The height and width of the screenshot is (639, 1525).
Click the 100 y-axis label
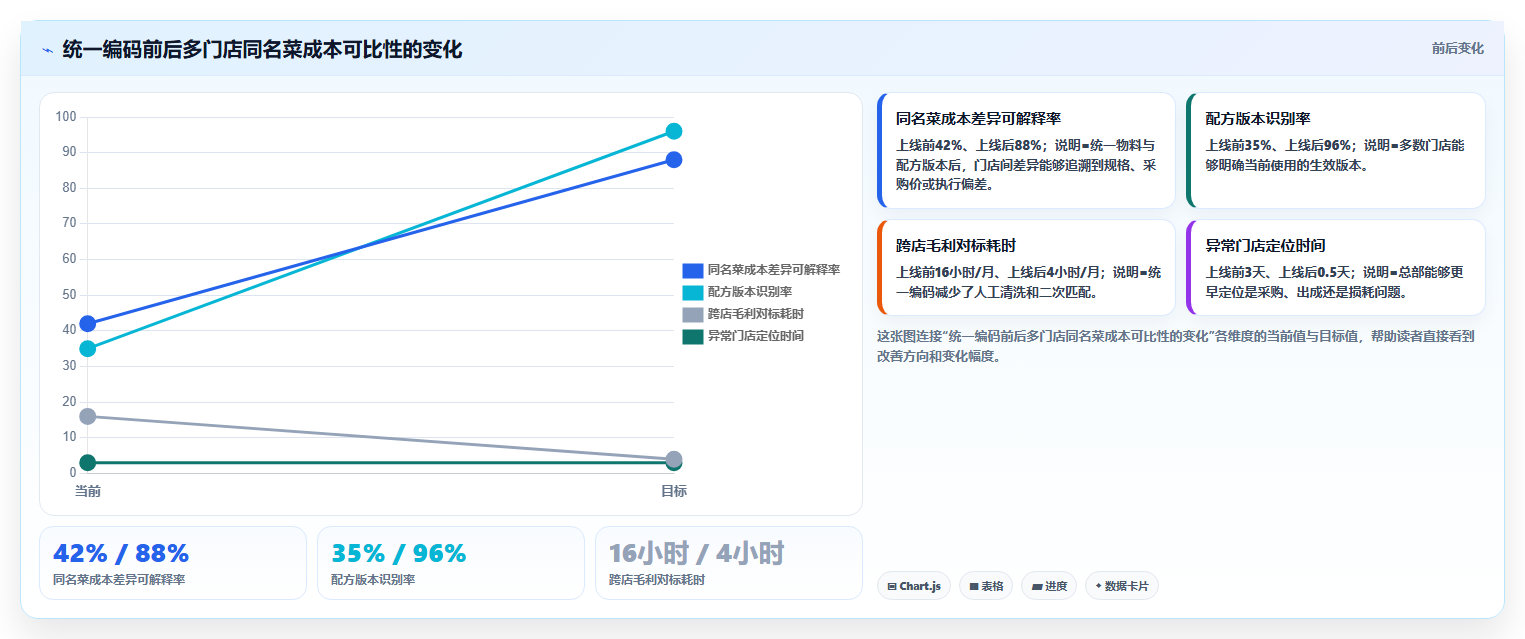tap(66, 117)
